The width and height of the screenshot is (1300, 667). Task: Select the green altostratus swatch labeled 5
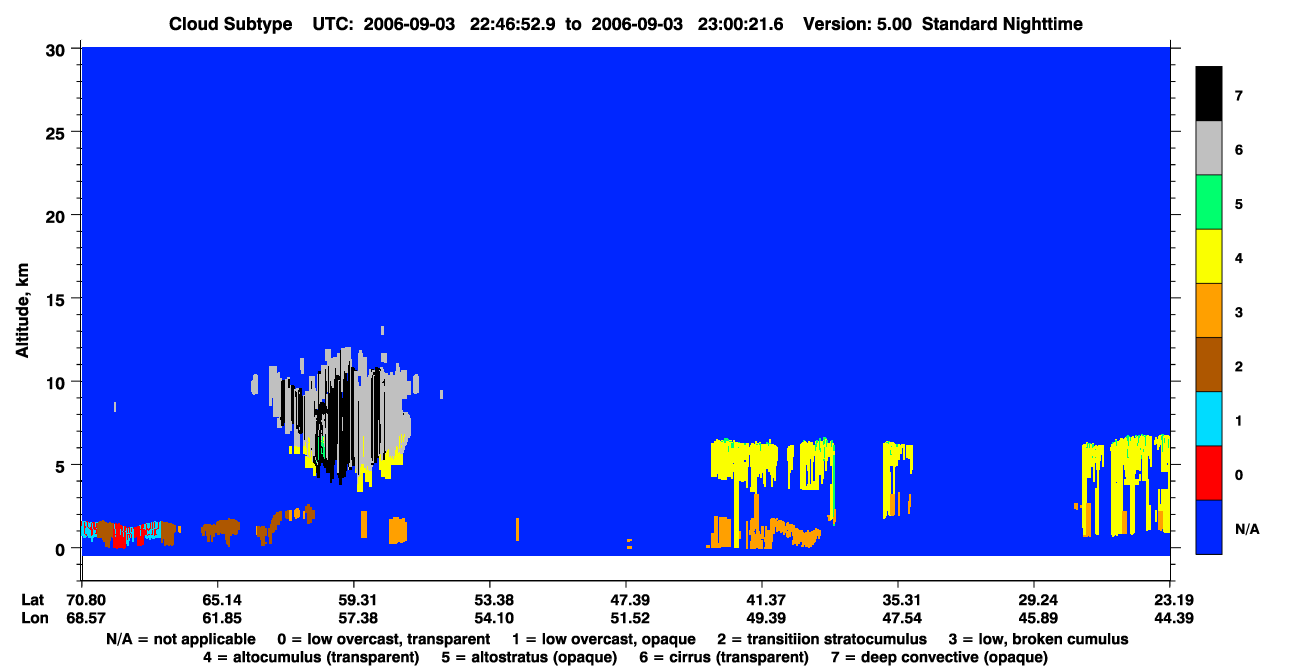coord(1209,202)
